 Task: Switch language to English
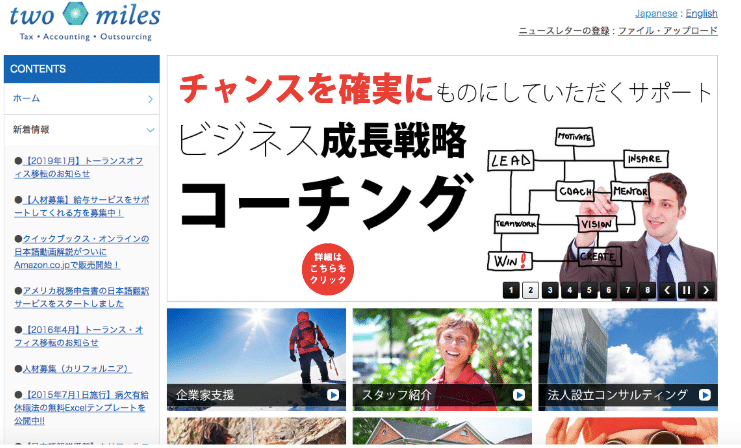point(701,13)
